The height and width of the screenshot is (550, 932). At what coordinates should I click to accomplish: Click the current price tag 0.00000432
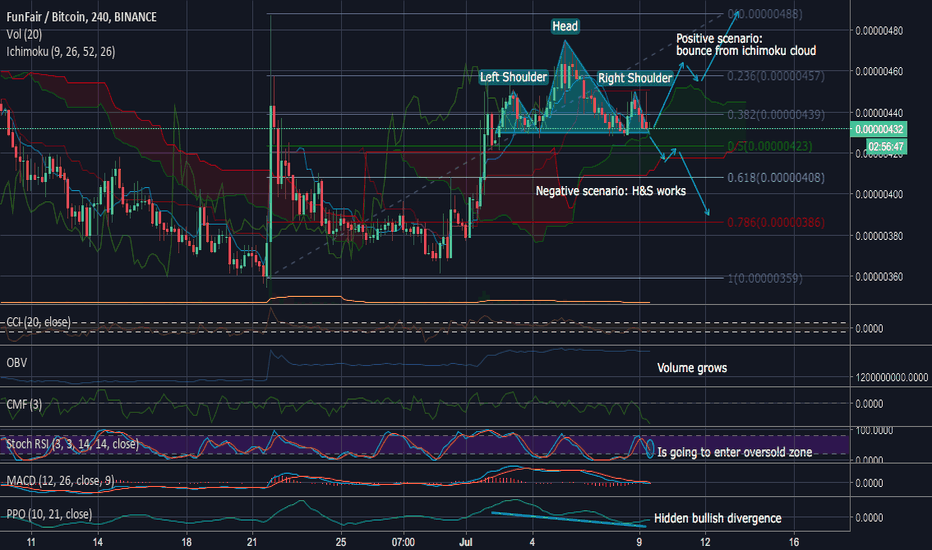[x=878, y=129]
